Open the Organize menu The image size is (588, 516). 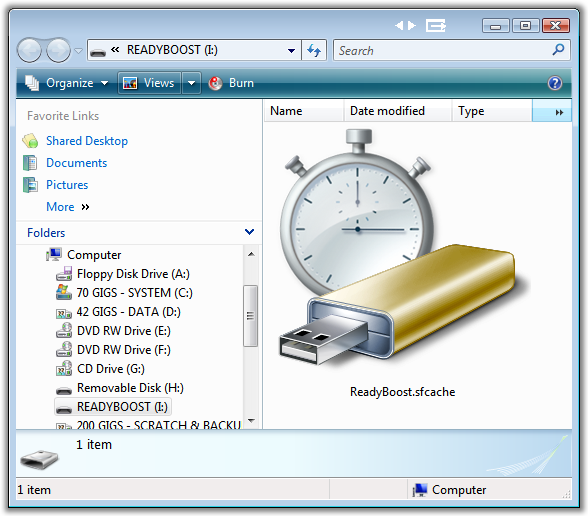[x=67, y=83]
